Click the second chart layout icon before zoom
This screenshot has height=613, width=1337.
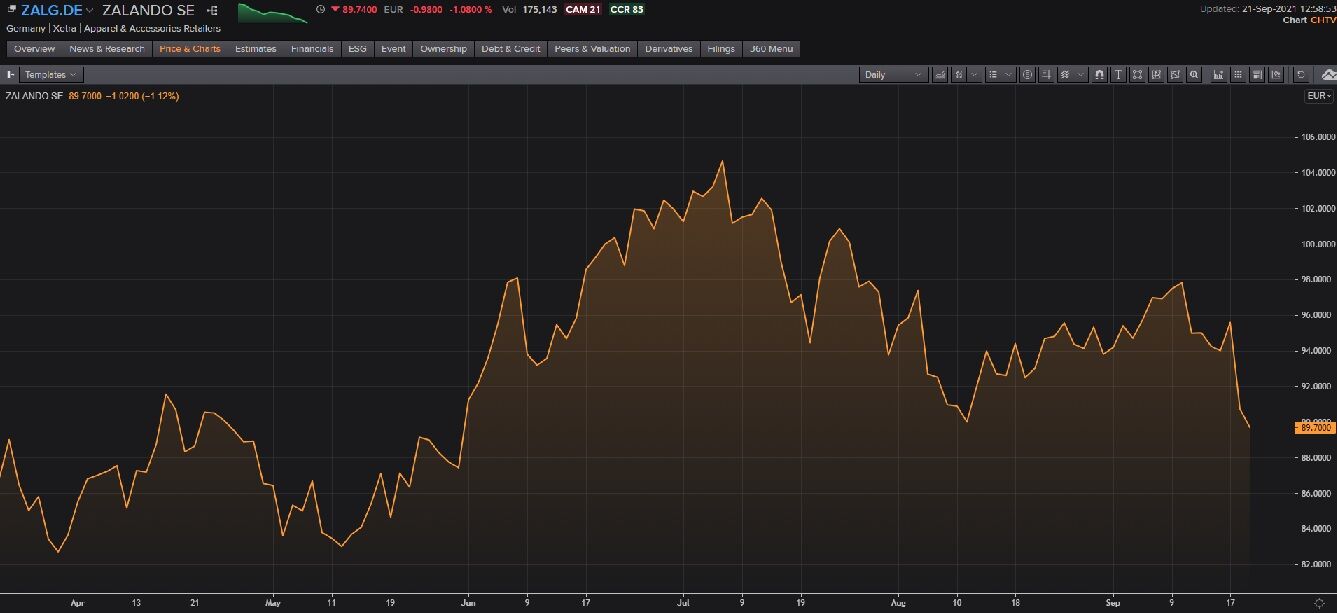1175,75
